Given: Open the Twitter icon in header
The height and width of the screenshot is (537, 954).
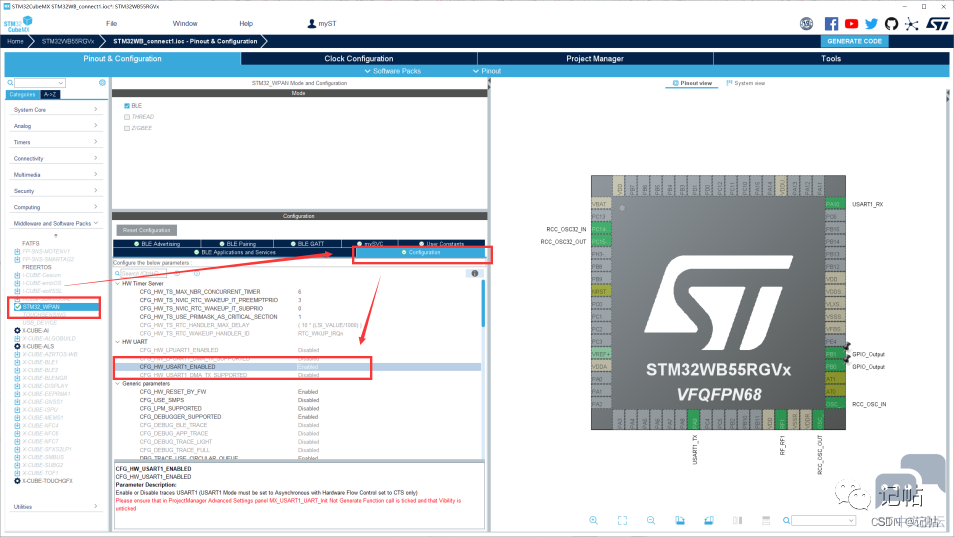Looking at the screenshot, I should [x=871, y=24].
